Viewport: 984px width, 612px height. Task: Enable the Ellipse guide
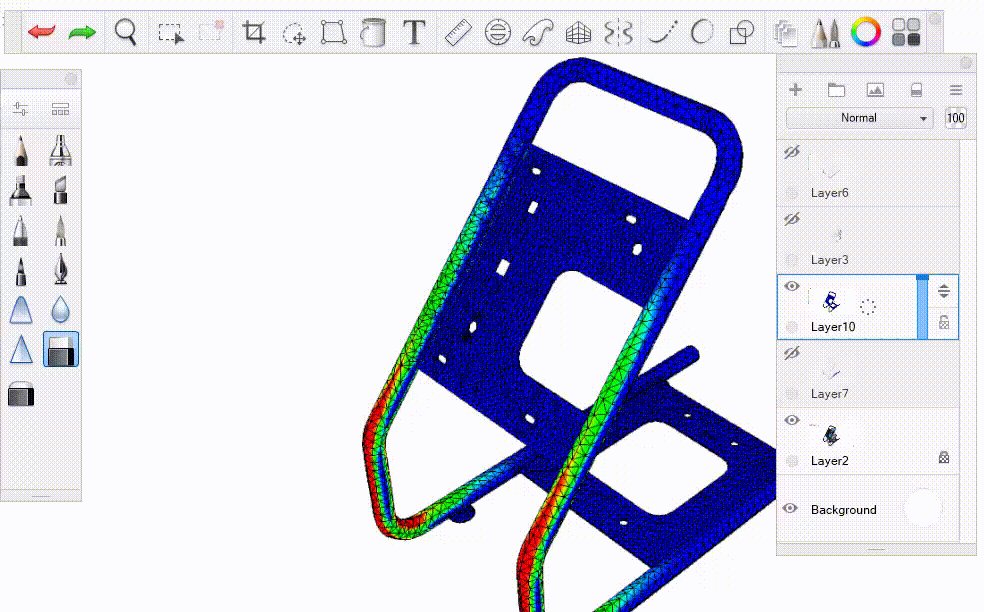click(x=498, y=32)
